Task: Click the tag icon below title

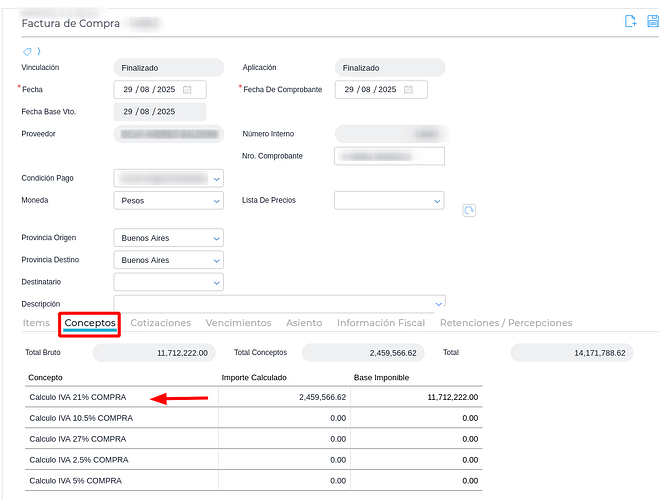Action: pyautogui.click(x=26, y=50)
